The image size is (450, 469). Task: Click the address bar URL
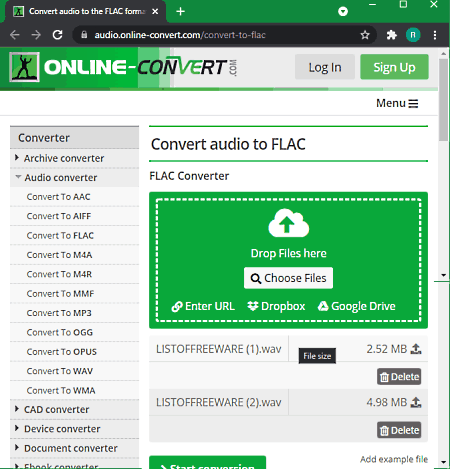click(180, 35)
